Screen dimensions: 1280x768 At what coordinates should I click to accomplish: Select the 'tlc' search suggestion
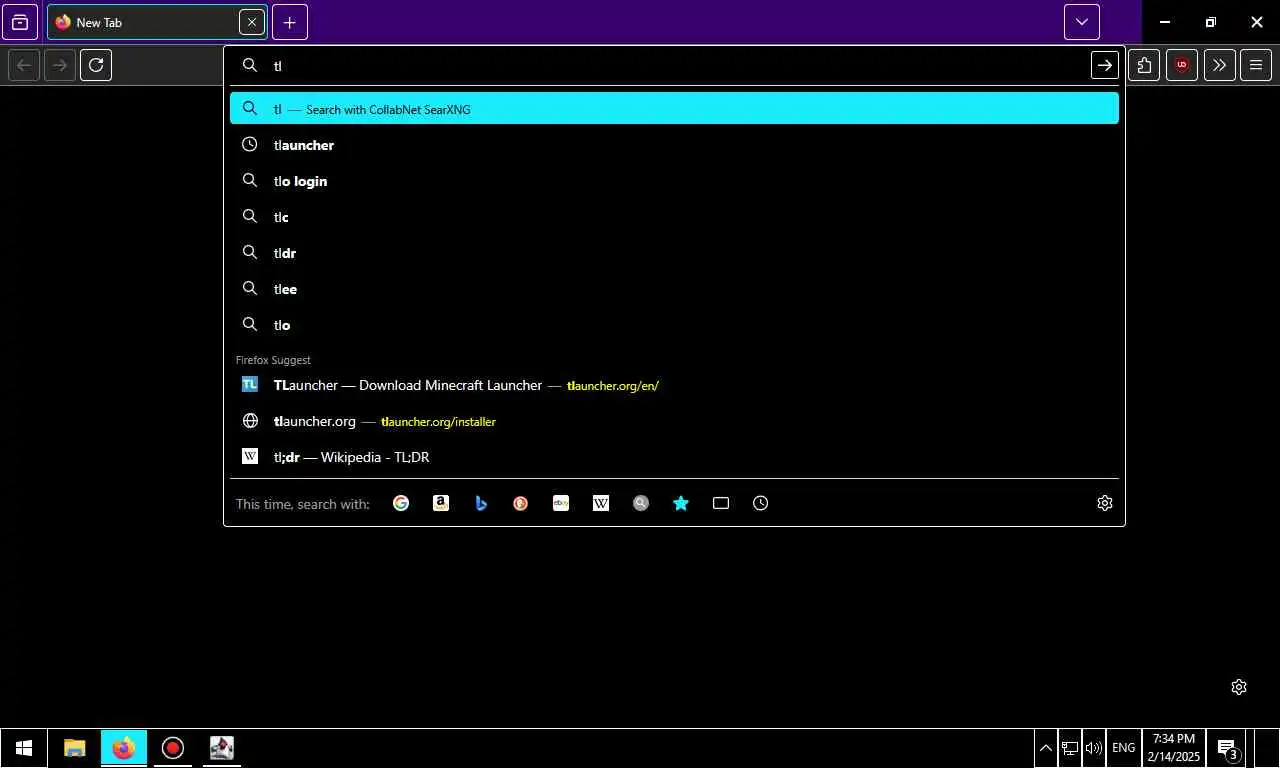(x=674, y=217)
